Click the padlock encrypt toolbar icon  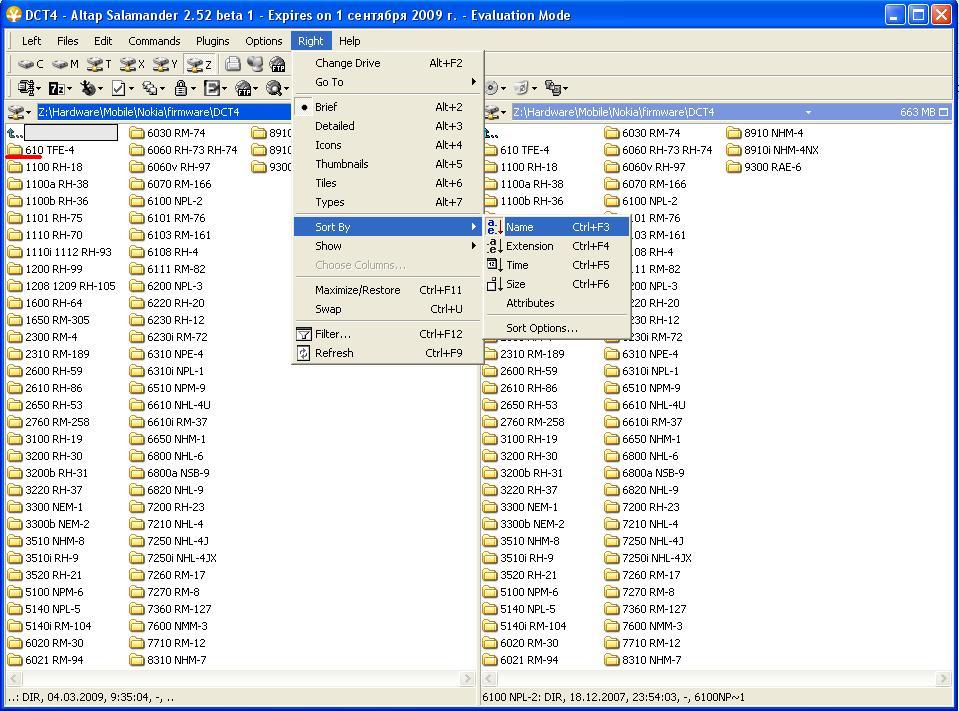point(183,89)
